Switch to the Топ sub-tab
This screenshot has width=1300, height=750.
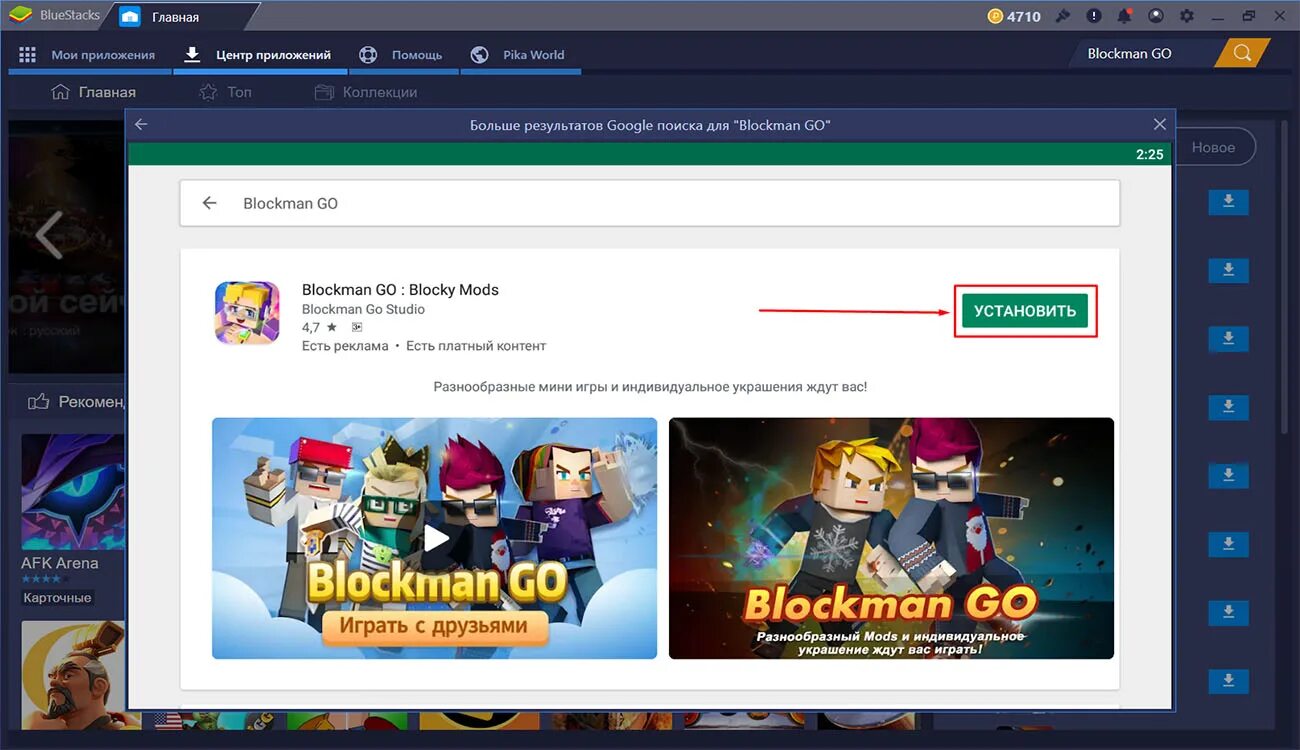pyautogui.click(x=226, y=92)
